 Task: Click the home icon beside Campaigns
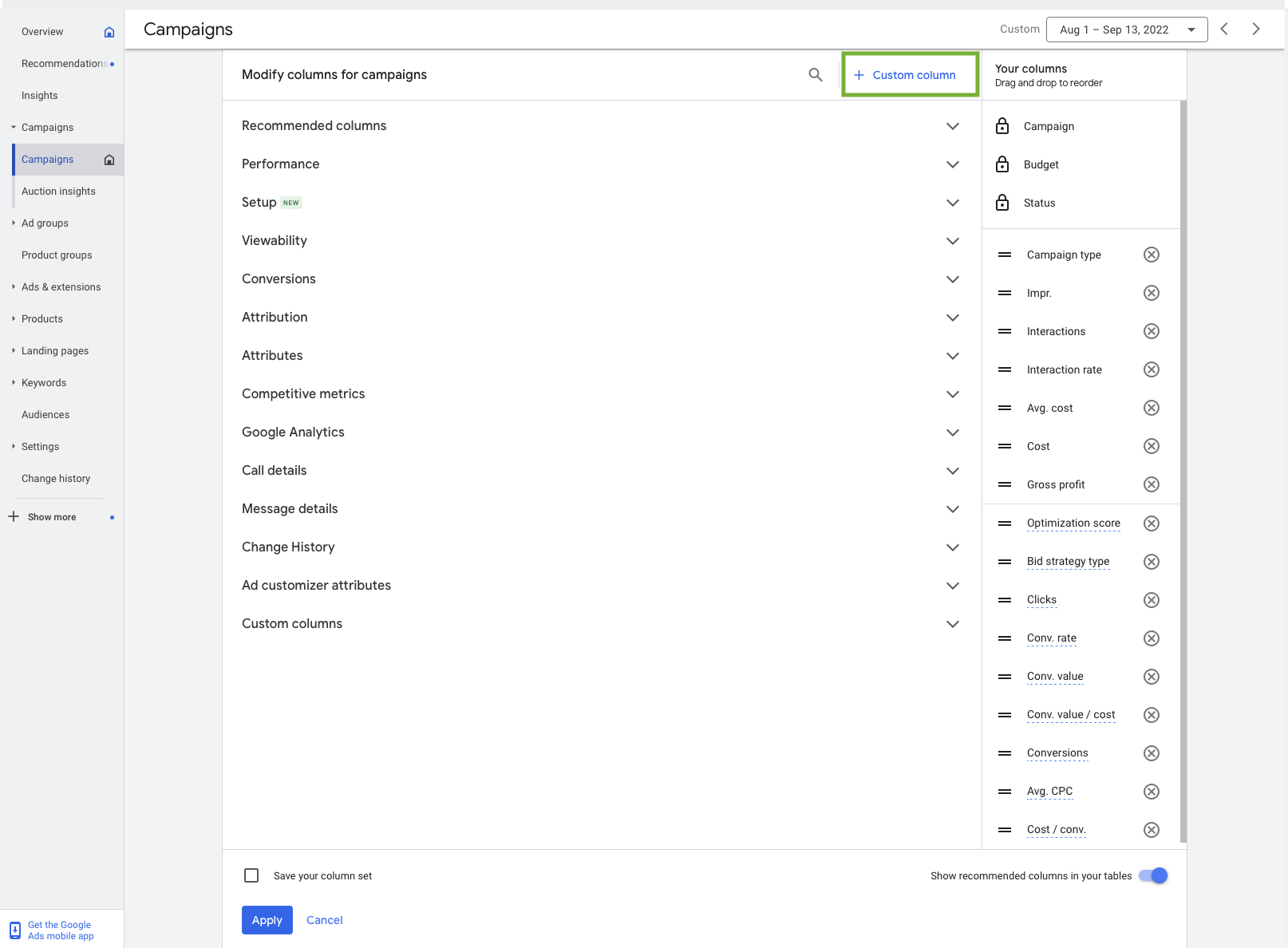point(109,159)
